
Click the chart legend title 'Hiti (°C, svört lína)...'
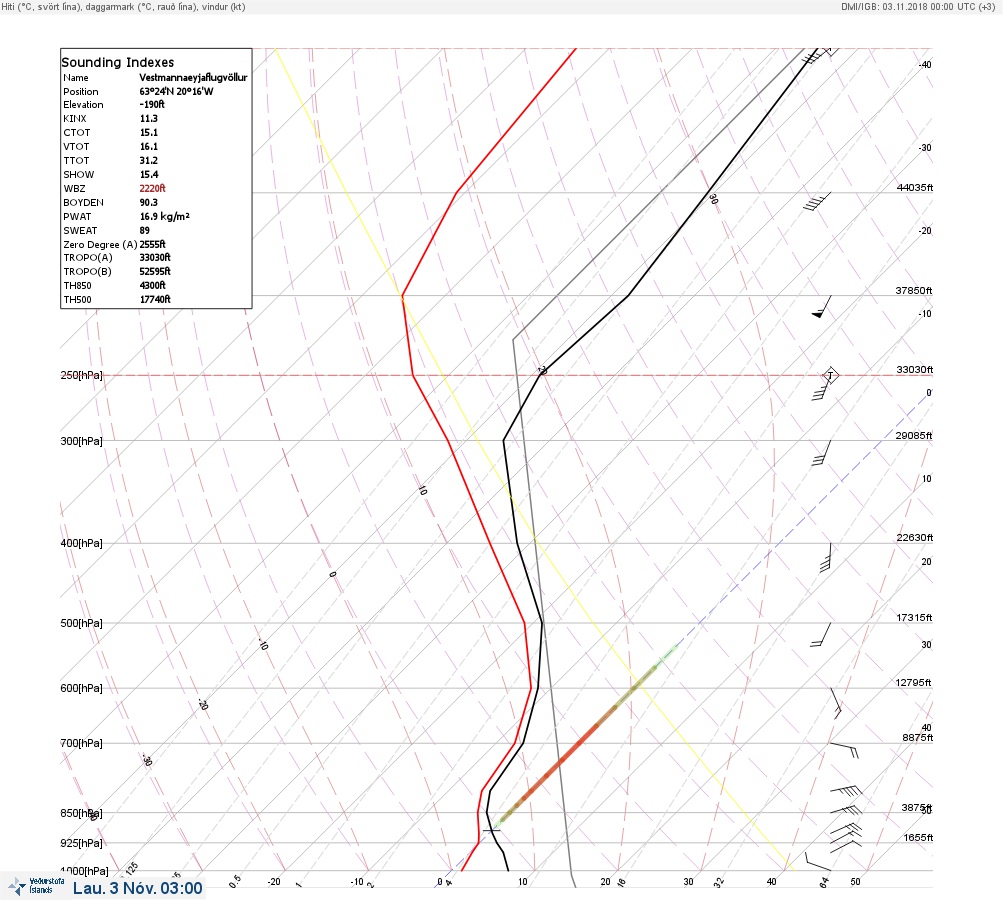coord(123,6)
